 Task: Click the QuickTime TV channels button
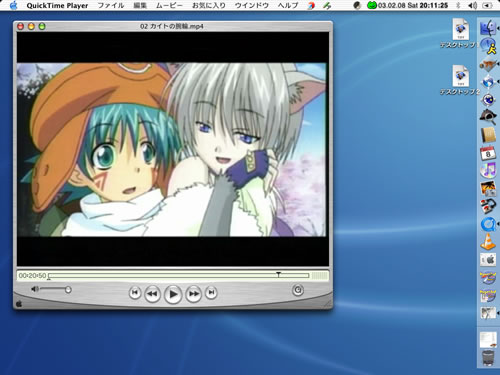tap(298, 290)
